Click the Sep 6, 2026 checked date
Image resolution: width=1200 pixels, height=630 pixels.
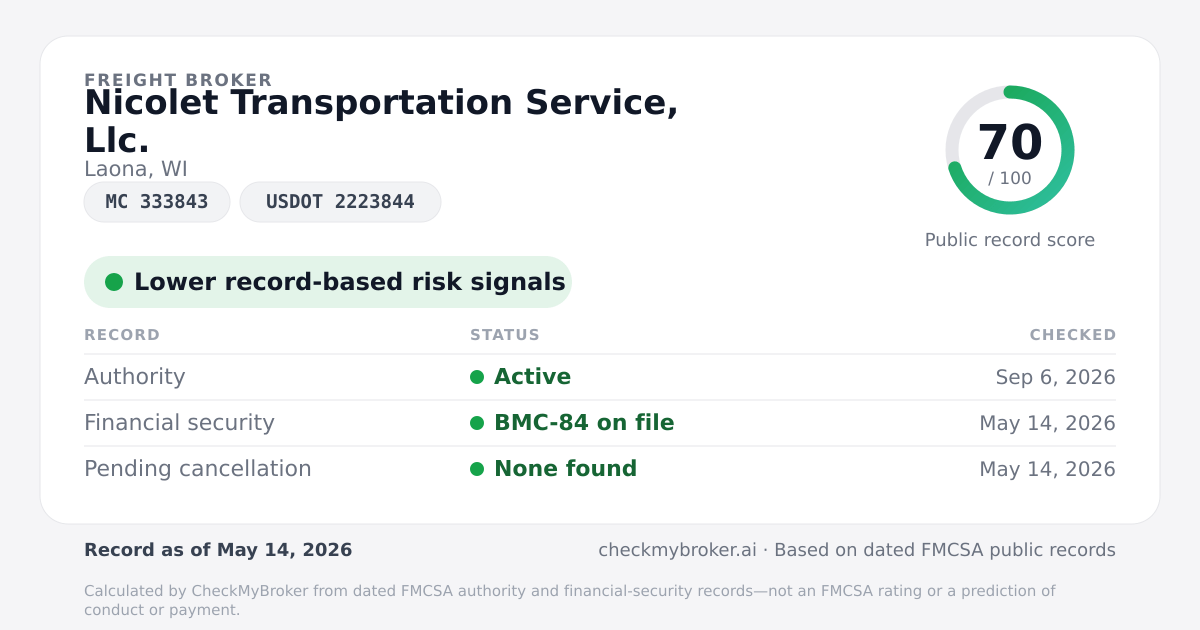pos(1055,377)
